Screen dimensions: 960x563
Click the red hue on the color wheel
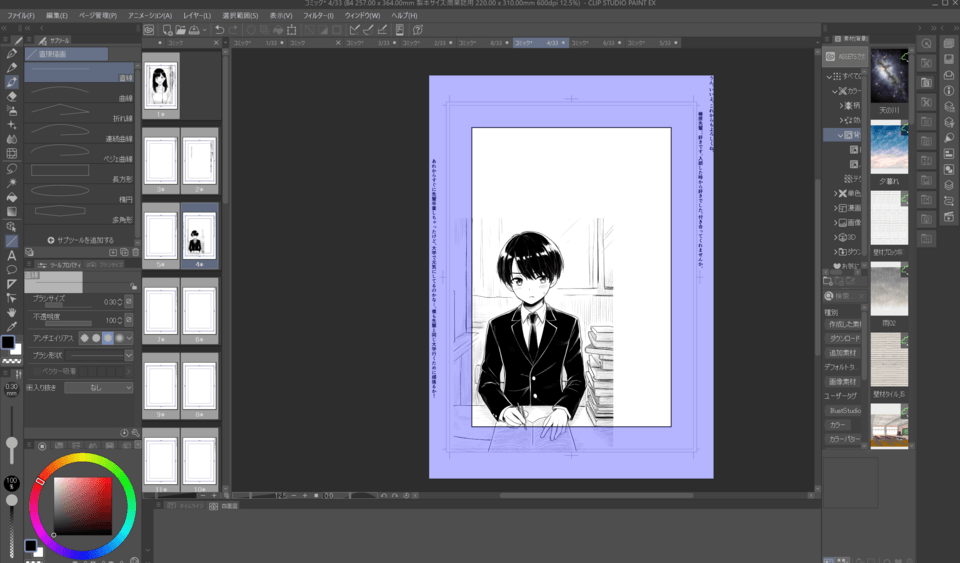tap(40, 481)
